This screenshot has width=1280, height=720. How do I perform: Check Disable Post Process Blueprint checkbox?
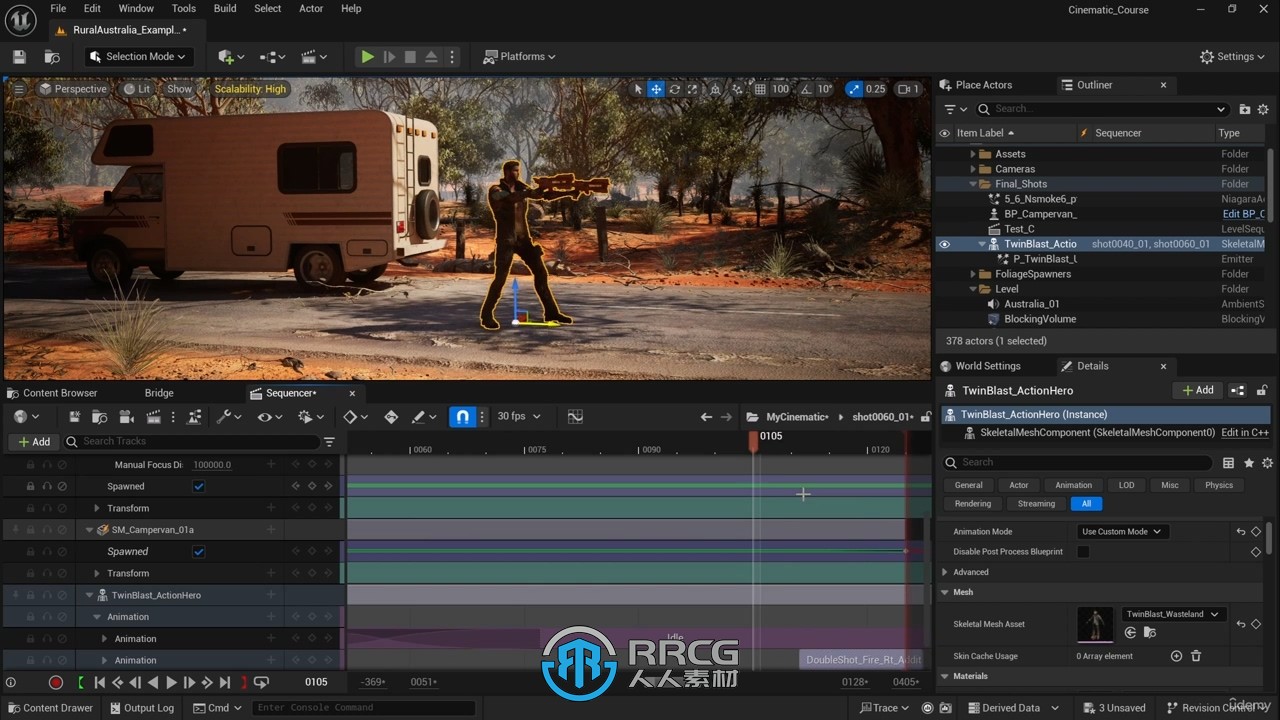coord(1083,552)
